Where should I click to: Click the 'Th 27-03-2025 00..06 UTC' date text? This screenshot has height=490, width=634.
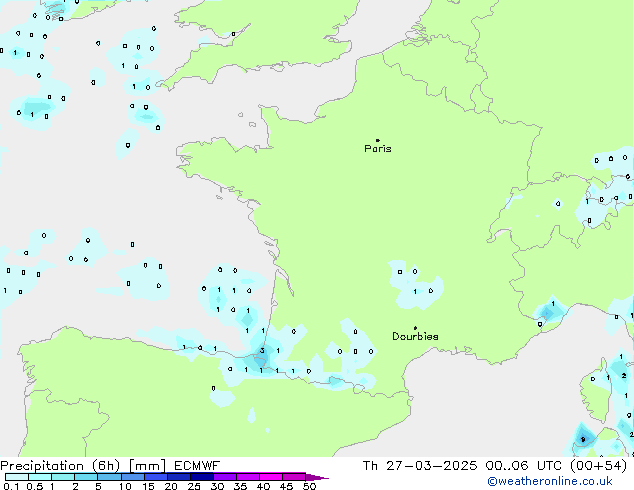pyautogui.click(x=462, y=466)
